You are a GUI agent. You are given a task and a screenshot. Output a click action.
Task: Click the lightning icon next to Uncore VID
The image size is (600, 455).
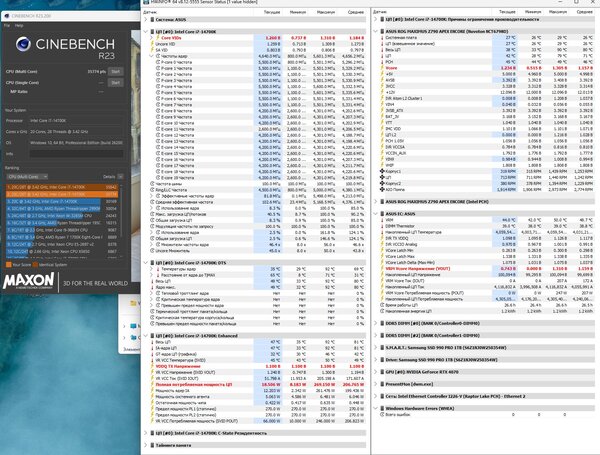click(152, 44)
